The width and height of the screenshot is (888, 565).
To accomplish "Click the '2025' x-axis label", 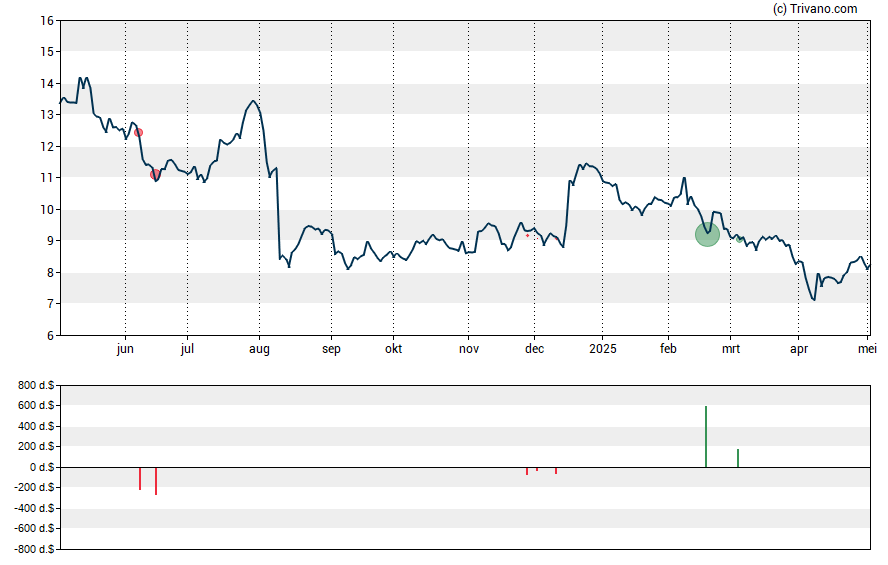I will point(603,349).
